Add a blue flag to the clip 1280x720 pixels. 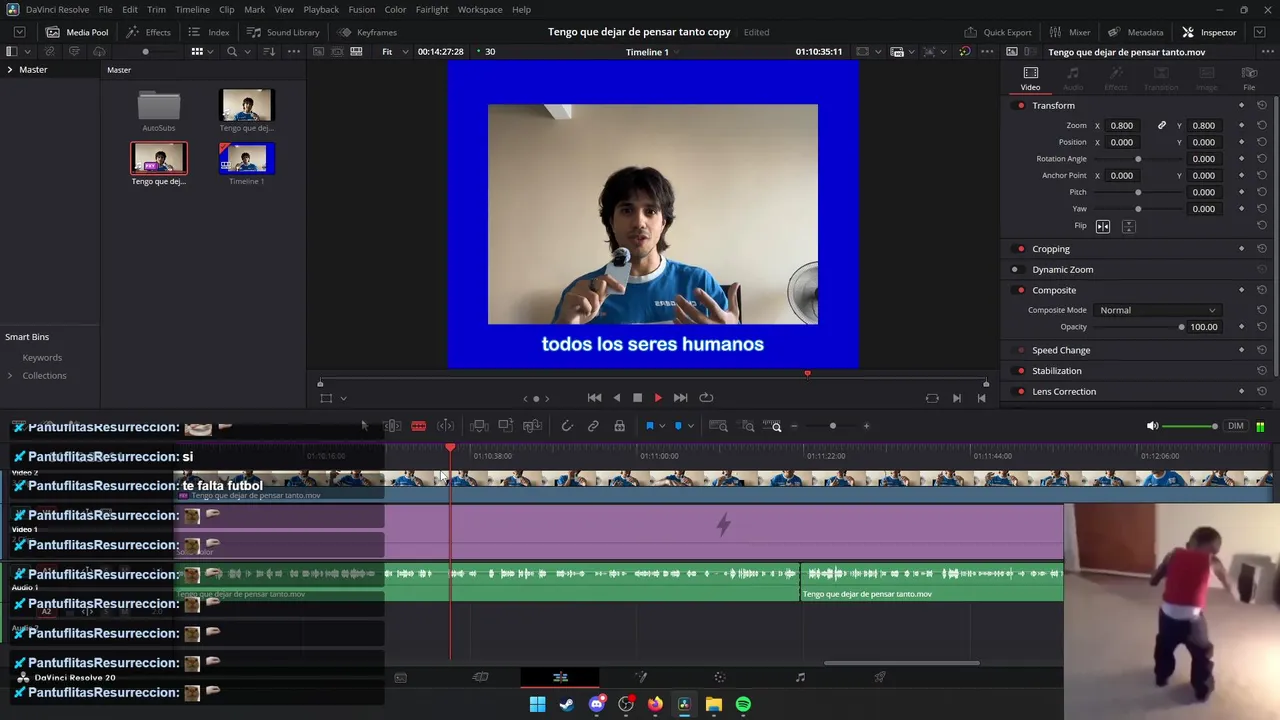[x=649, y=426]
